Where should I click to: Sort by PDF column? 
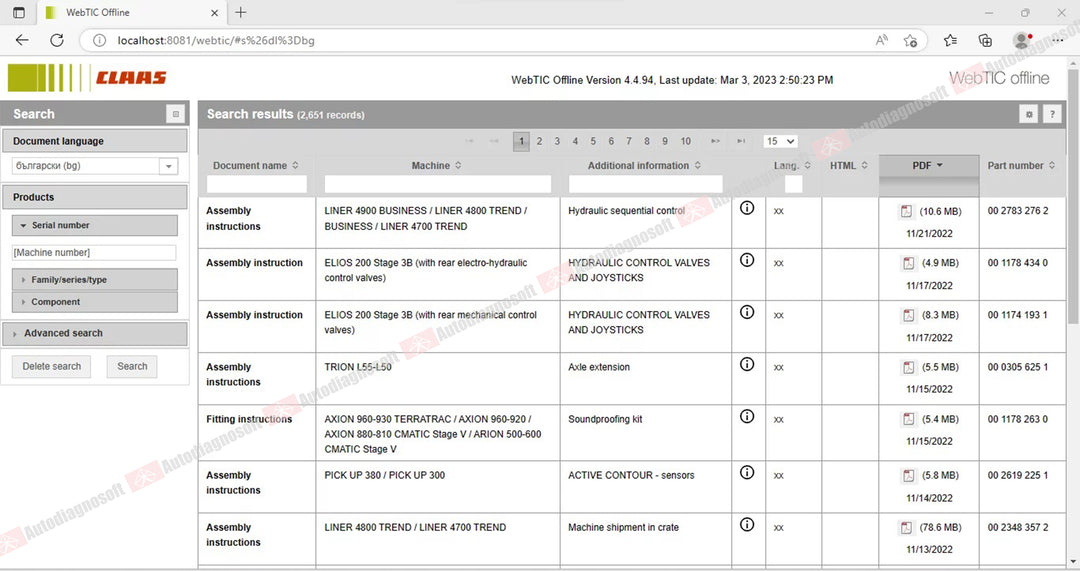click(928, 166)
